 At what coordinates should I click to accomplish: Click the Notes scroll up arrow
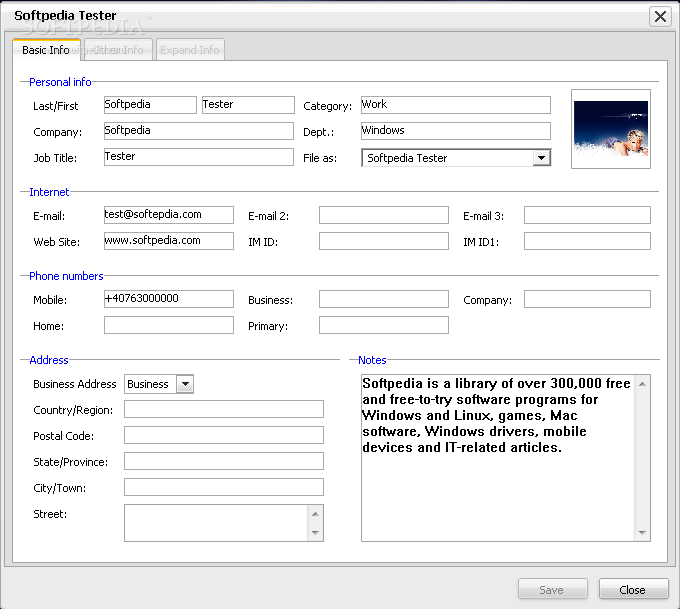tap(642, 384)
